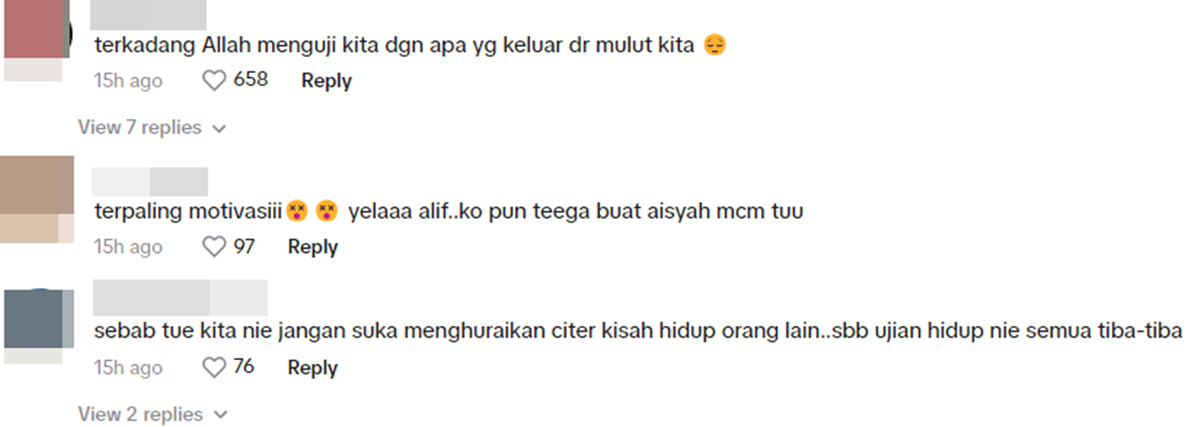The height and width of the screenshot is (427, 1200).
Task: Select the comment text starting 'sebab tue kita'
Action: (x=638, y=332)
